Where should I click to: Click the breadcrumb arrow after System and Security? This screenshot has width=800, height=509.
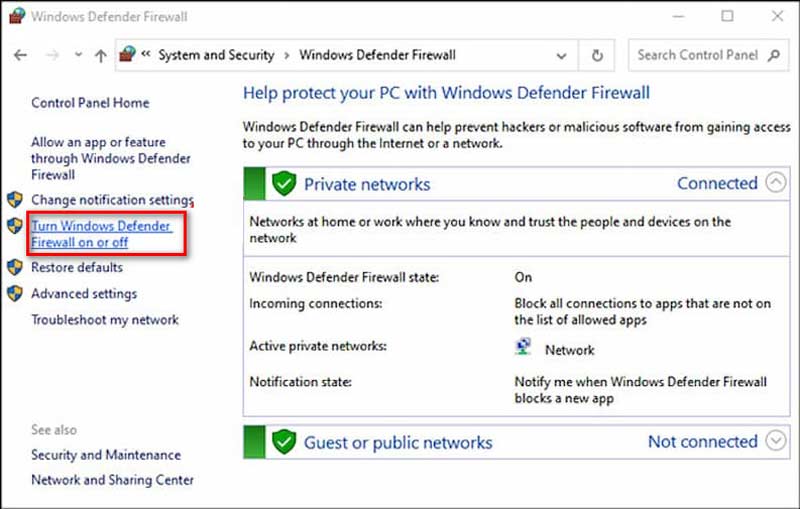click(x=287, y=55)
